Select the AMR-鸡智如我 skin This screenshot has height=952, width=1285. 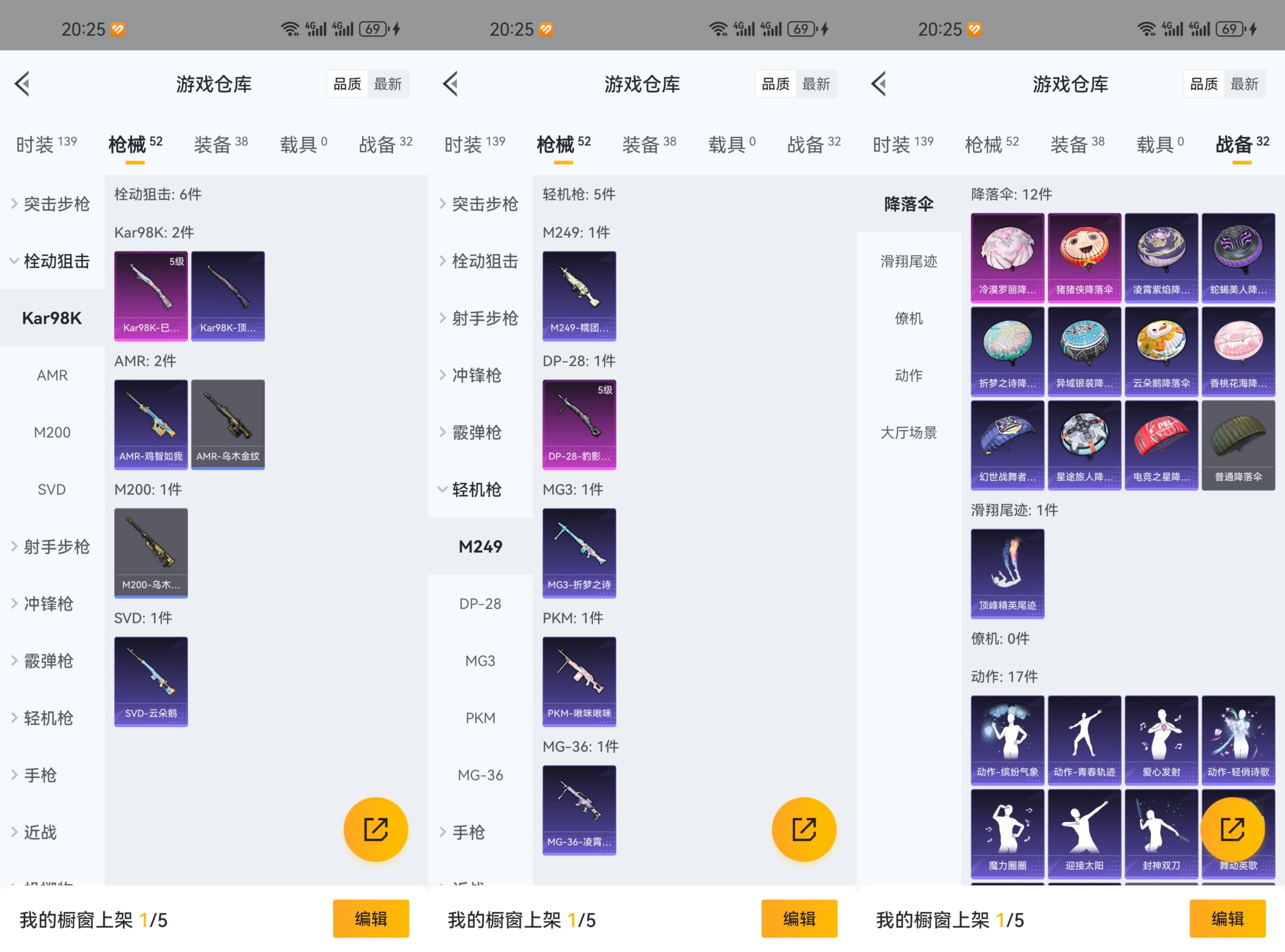point(151,424)
